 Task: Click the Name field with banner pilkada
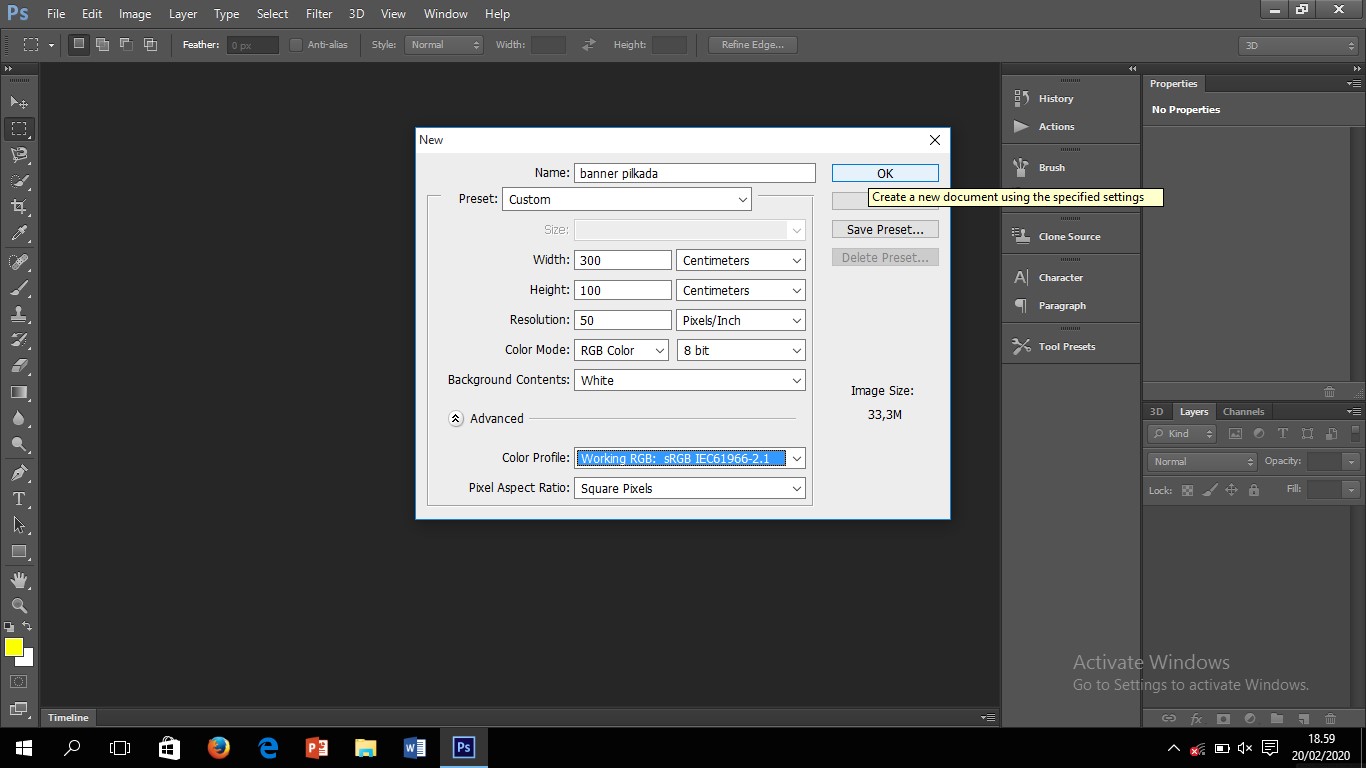695,173
